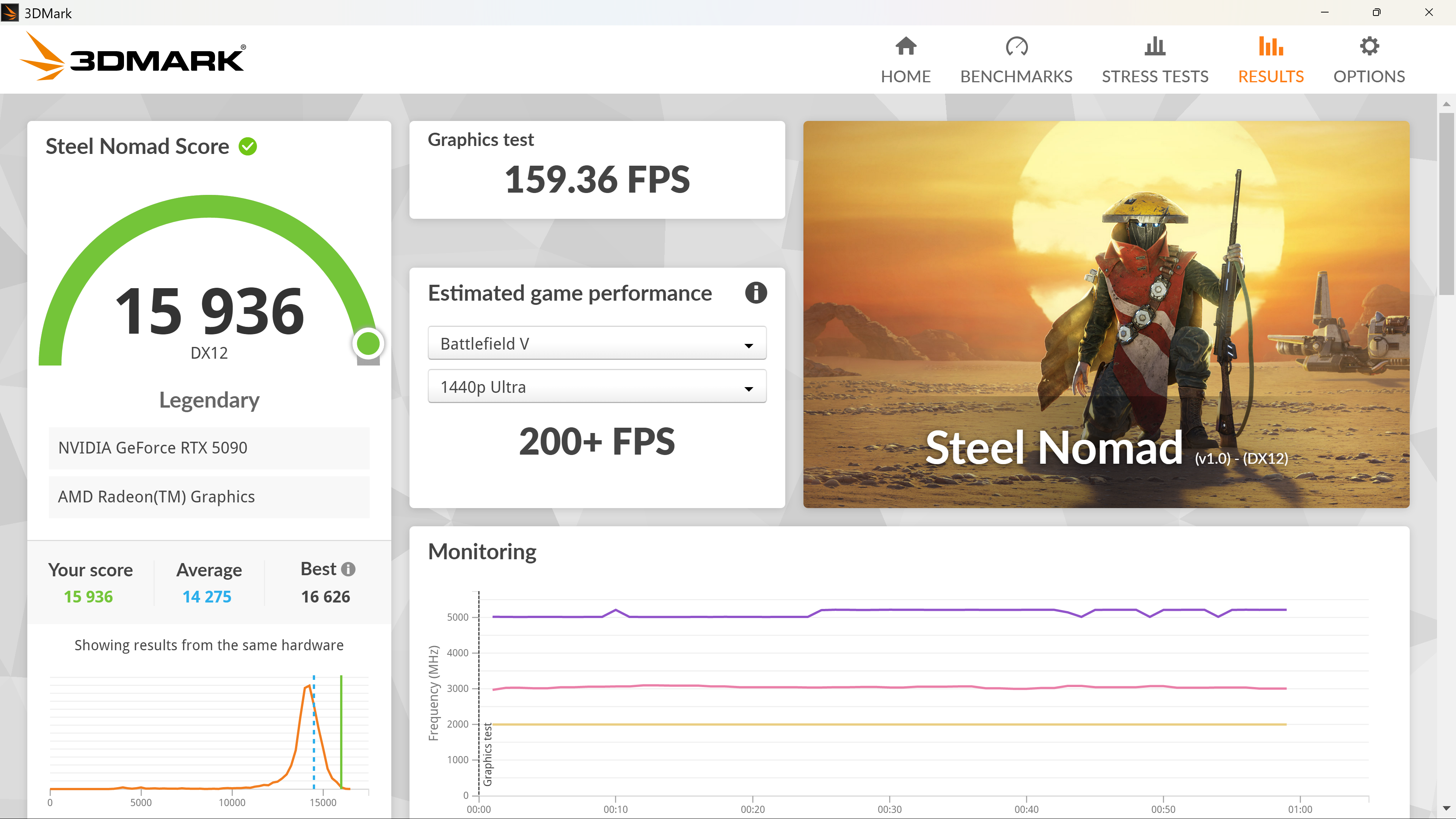Open the OPTIONS tab label
Screen dimensions: 1456x819
pos(1369,76)
